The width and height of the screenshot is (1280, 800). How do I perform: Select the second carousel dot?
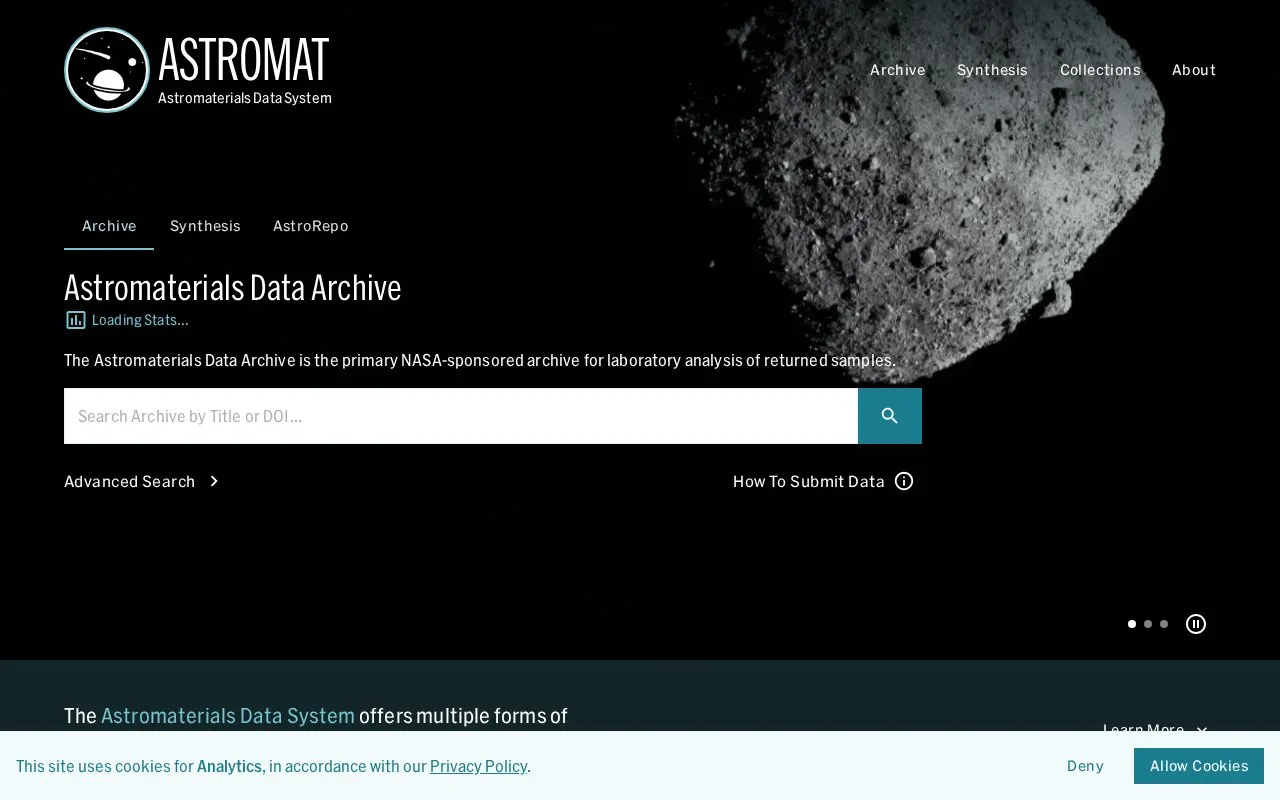point(1148,624)
